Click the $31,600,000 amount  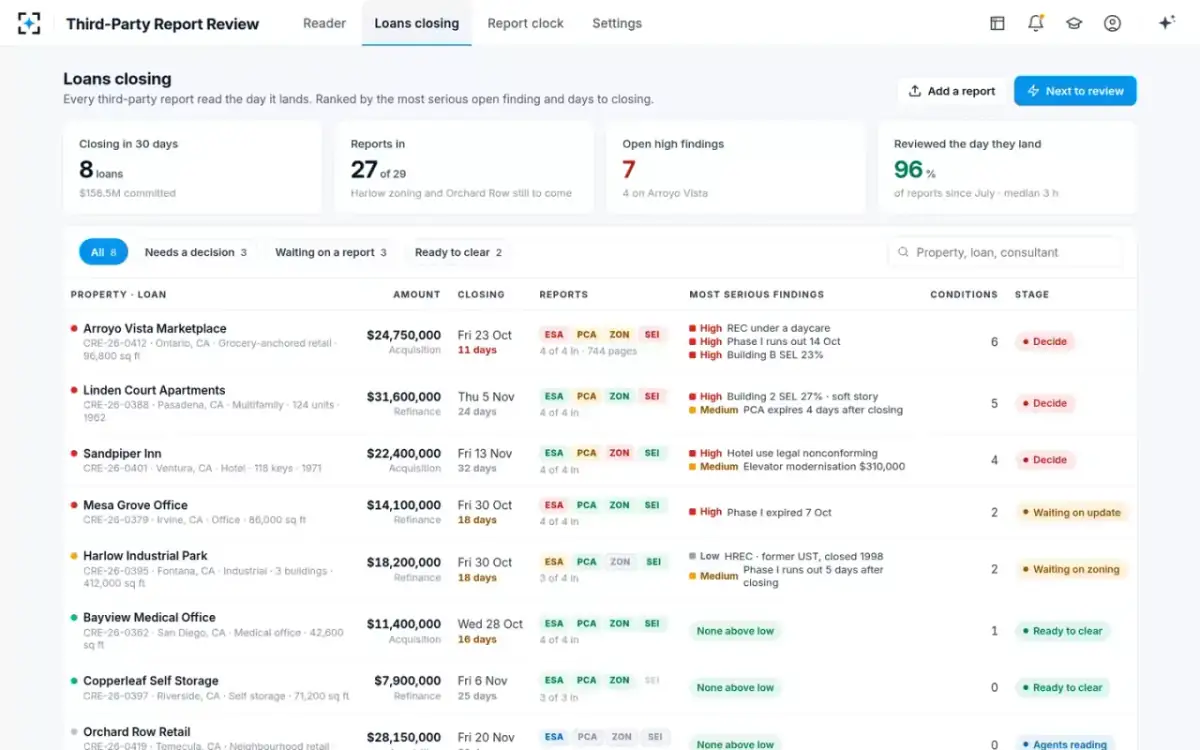pyautogui.click(x=404, y=397)
